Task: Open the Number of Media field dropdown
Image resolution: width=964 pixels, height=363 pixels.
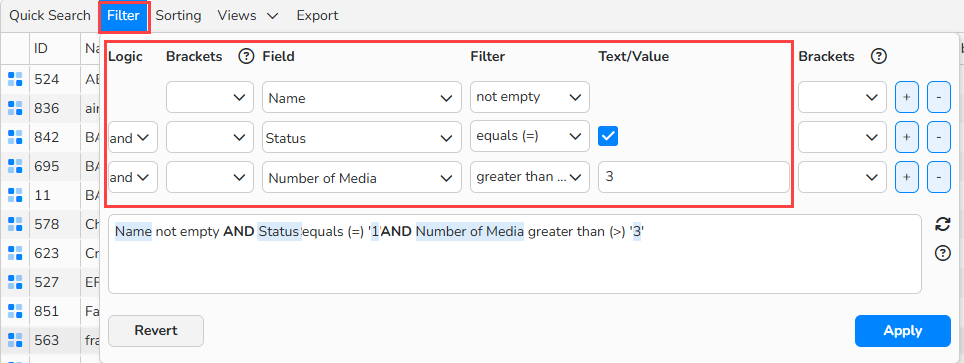Action: point(362,177)
